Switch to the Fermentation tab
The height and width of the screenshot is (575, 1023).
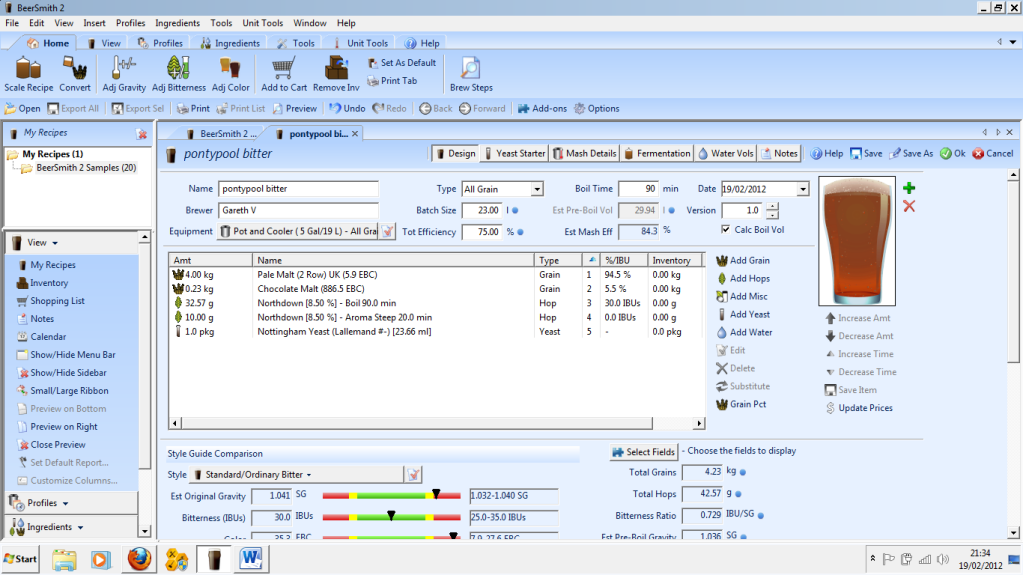tap(657, 153)
